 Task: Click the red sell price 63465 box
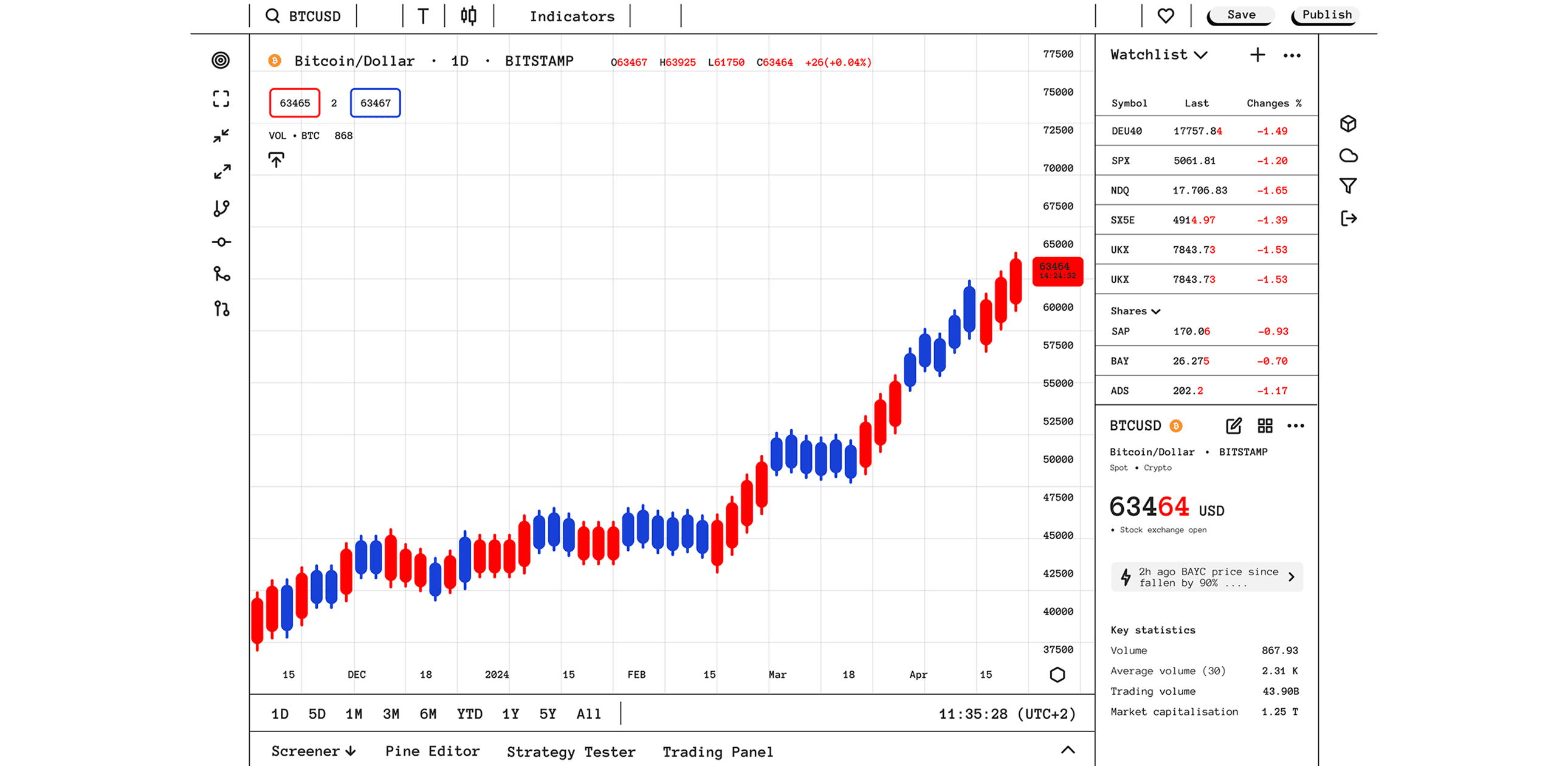295,103
